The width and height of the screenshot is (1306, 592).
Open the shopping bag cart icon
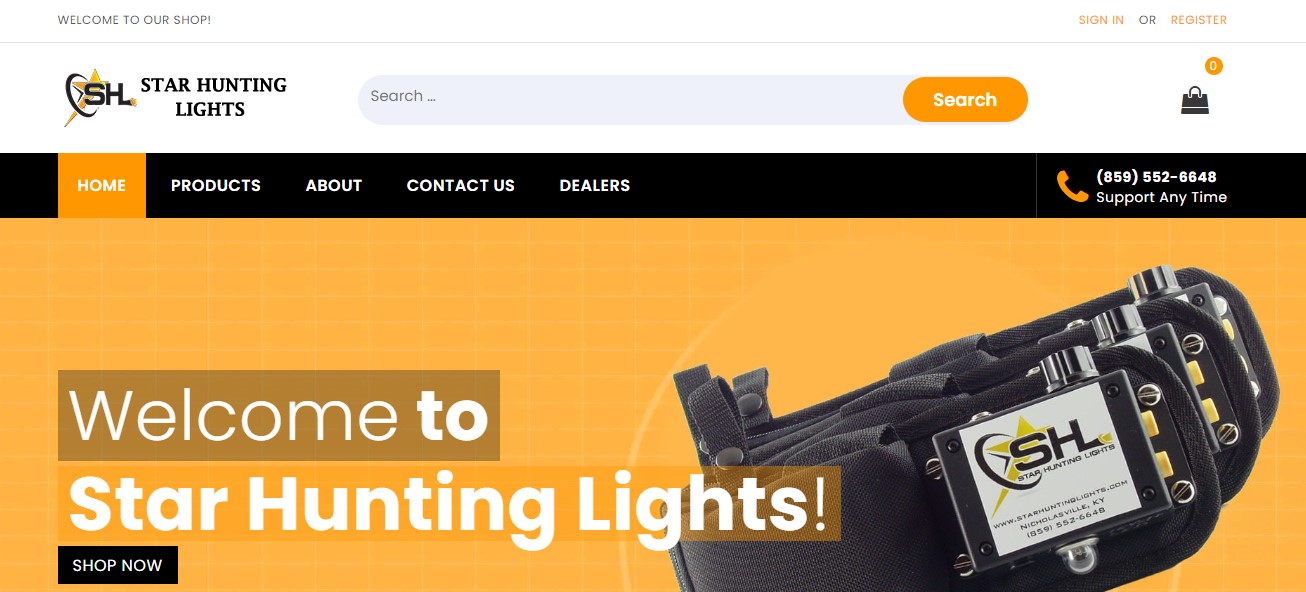click(x=1195, y=100)
